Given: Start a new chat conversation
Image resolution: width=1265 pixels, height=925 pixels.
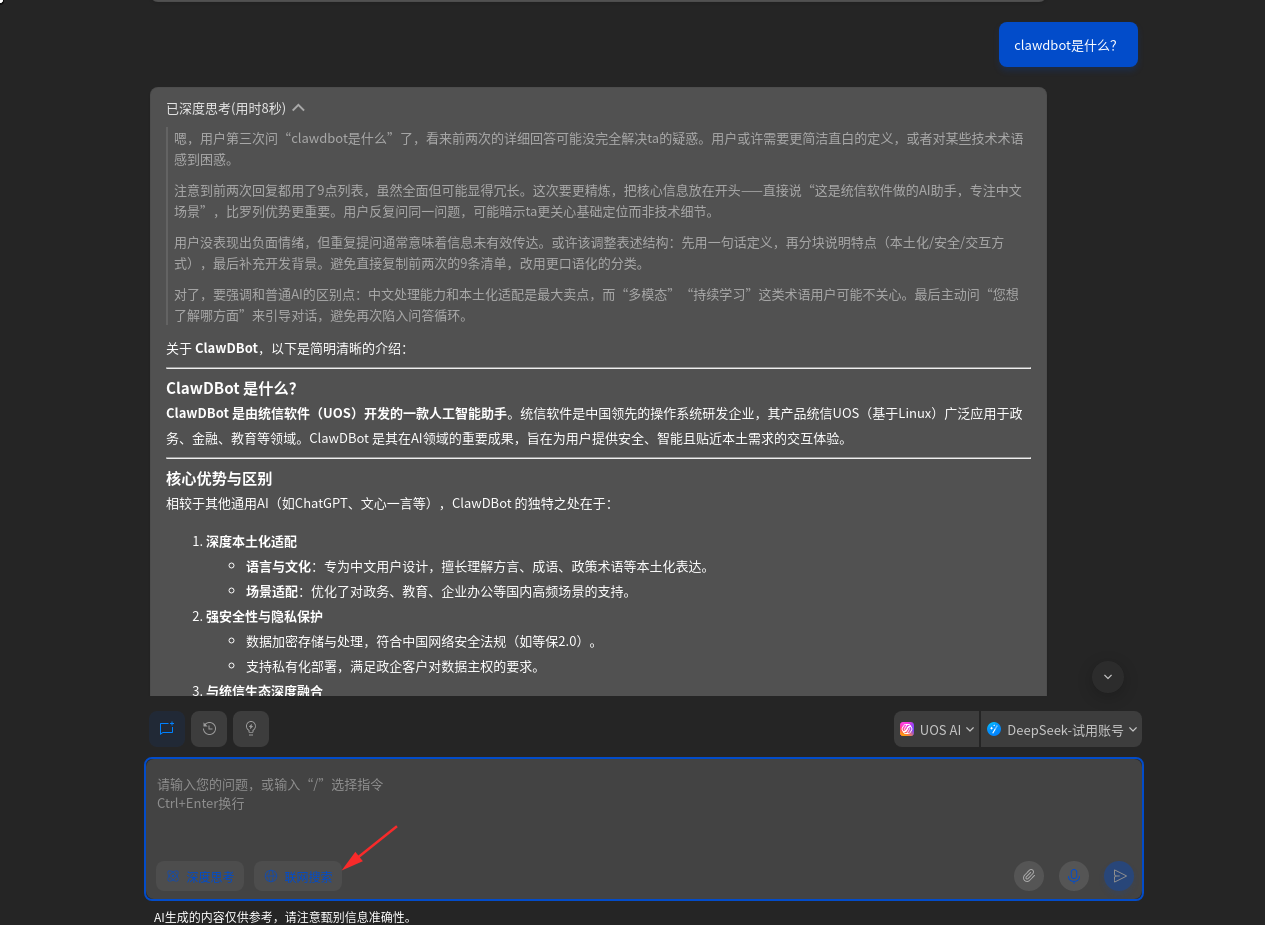Looking at the screenshot, I should (167, 729).
